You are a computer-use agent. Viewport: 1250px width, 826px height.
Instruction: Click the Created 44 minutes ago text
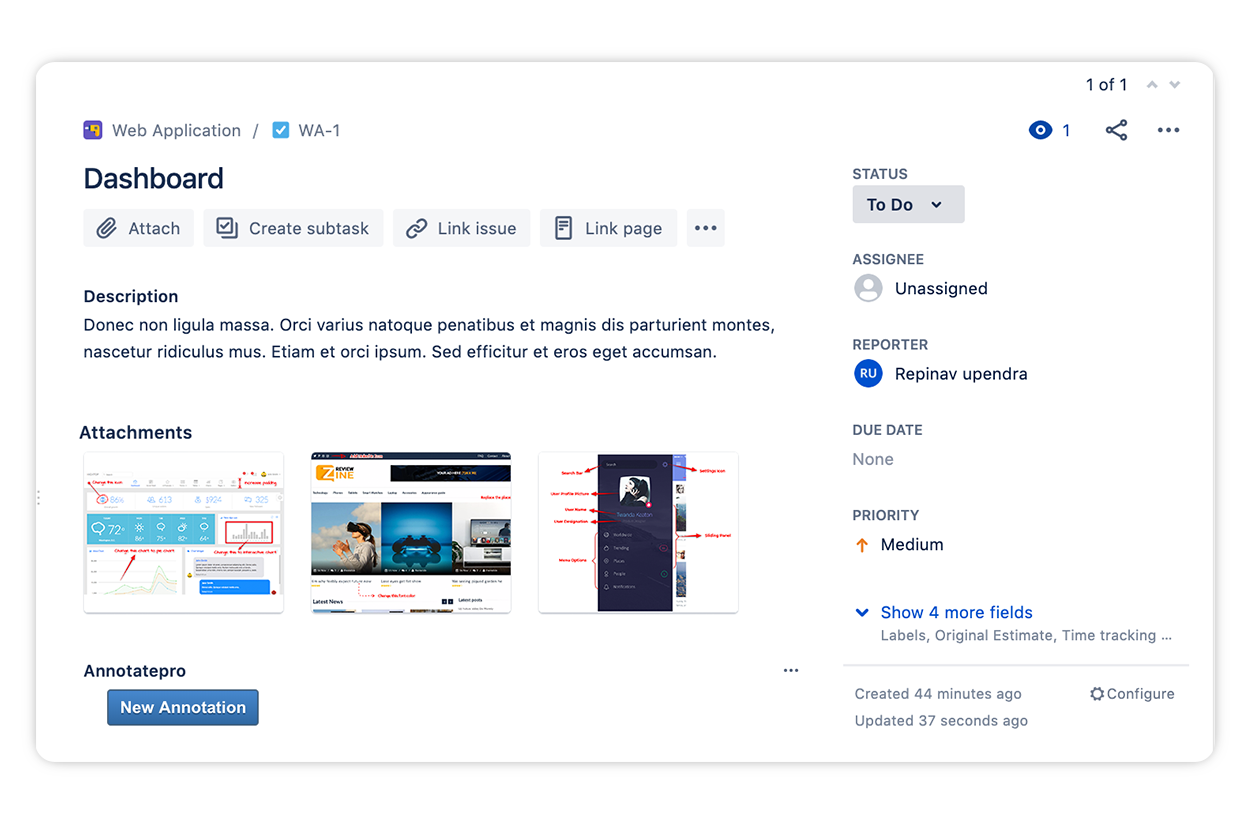(938, 694)
